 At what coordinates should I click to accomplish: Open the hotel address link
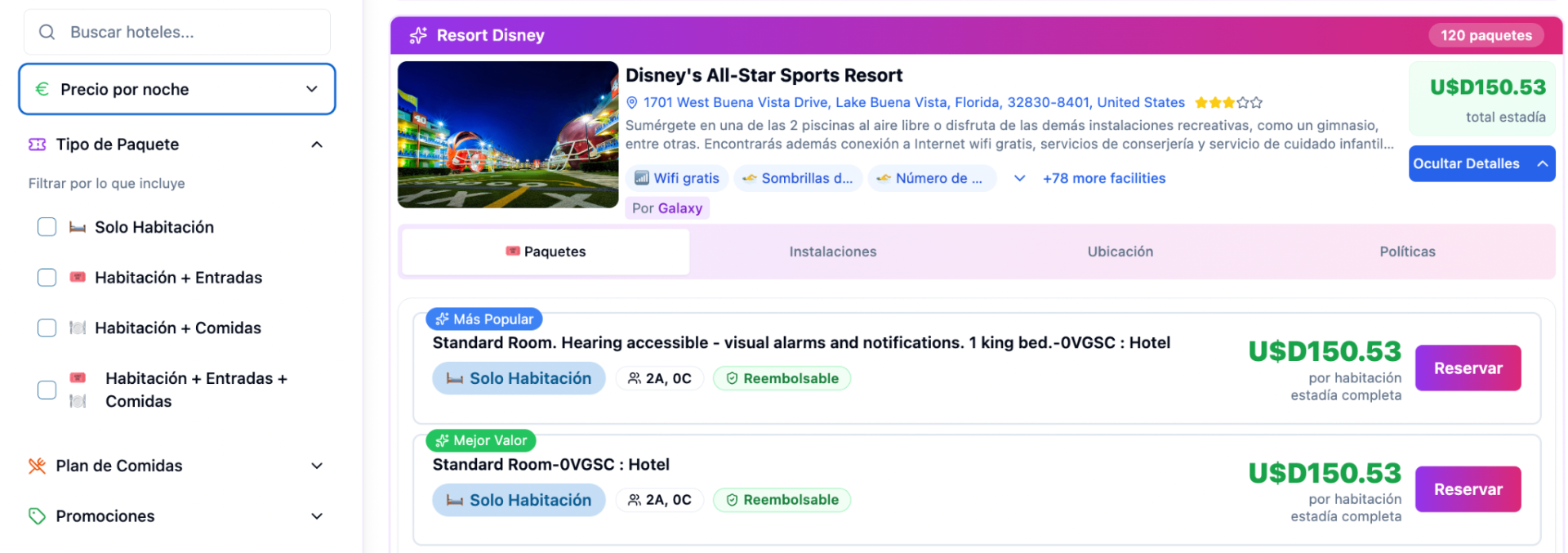(914, 103)
